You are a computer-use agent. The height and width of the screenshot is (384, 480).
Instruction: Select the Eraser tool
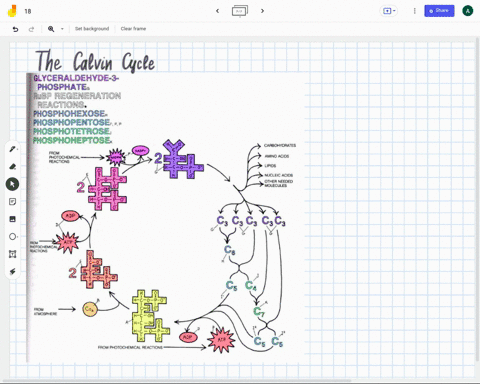(x=12, y=166)
